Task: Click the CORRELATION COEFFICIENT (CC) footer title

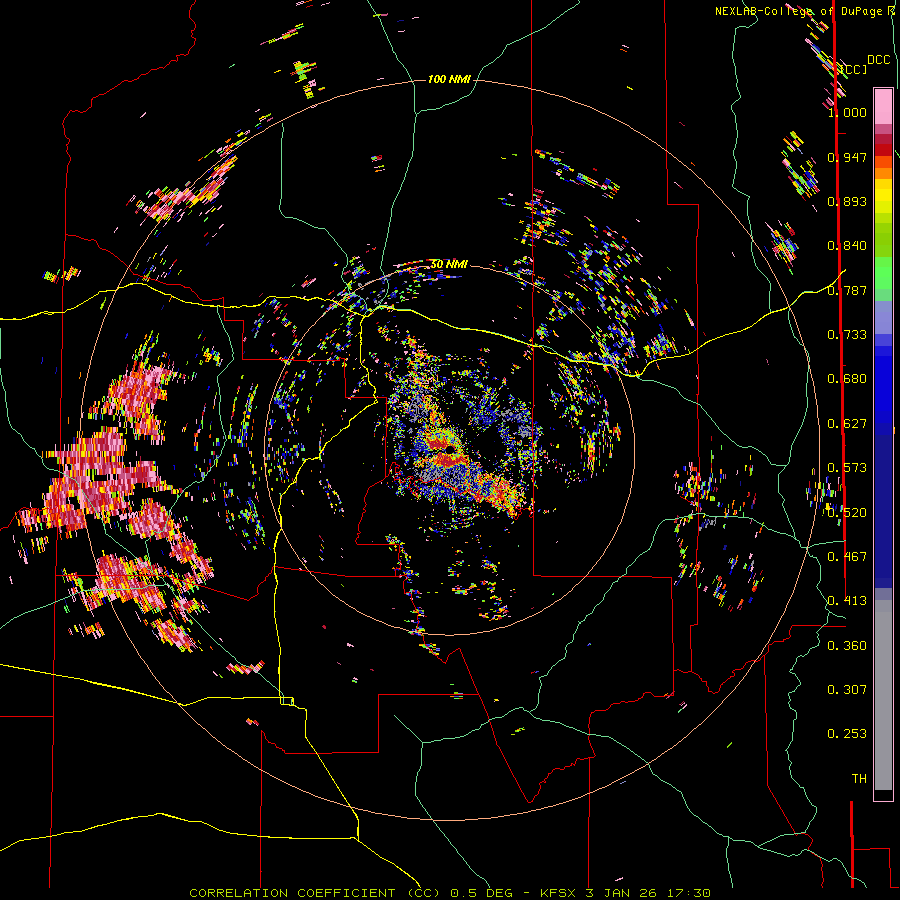Action: [315, 893]
